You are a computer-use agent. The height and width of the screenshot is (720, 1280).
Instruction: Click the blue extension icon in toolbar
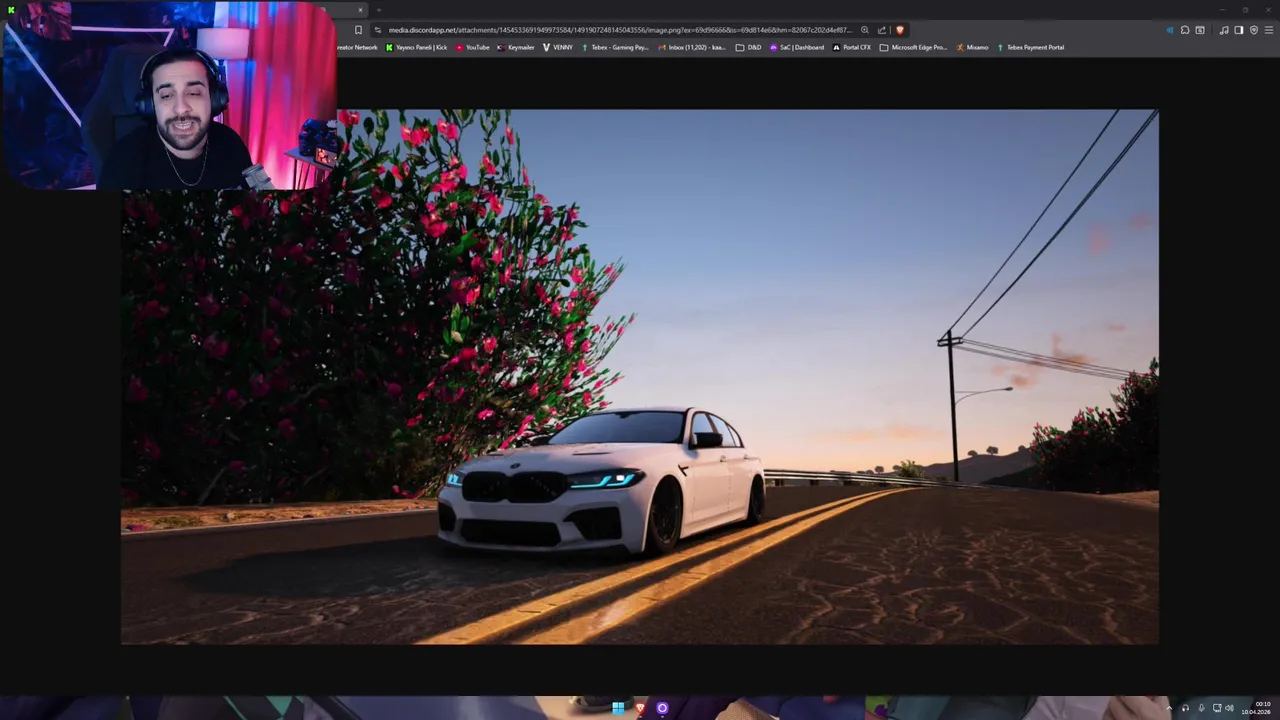1170,30
